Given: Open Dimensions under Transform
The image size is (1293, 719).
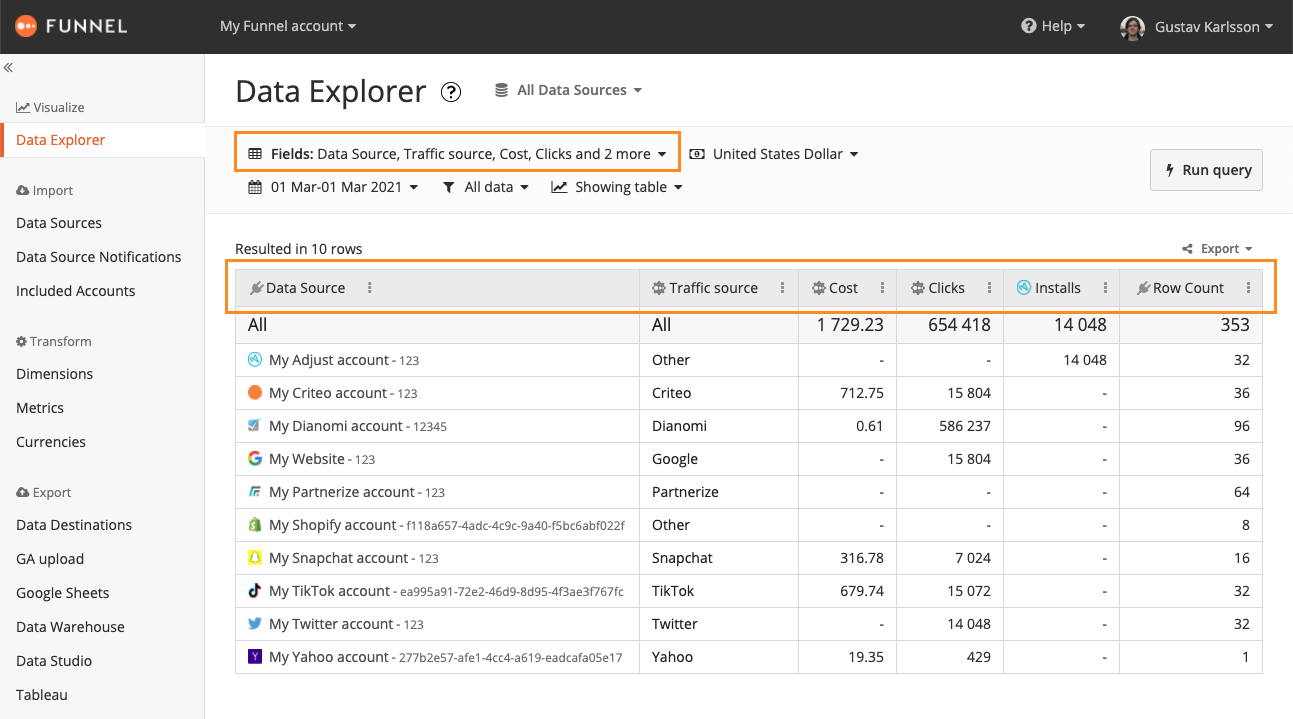Looking at the screenshot, I should pyautogui.click(x=55, y=374).
